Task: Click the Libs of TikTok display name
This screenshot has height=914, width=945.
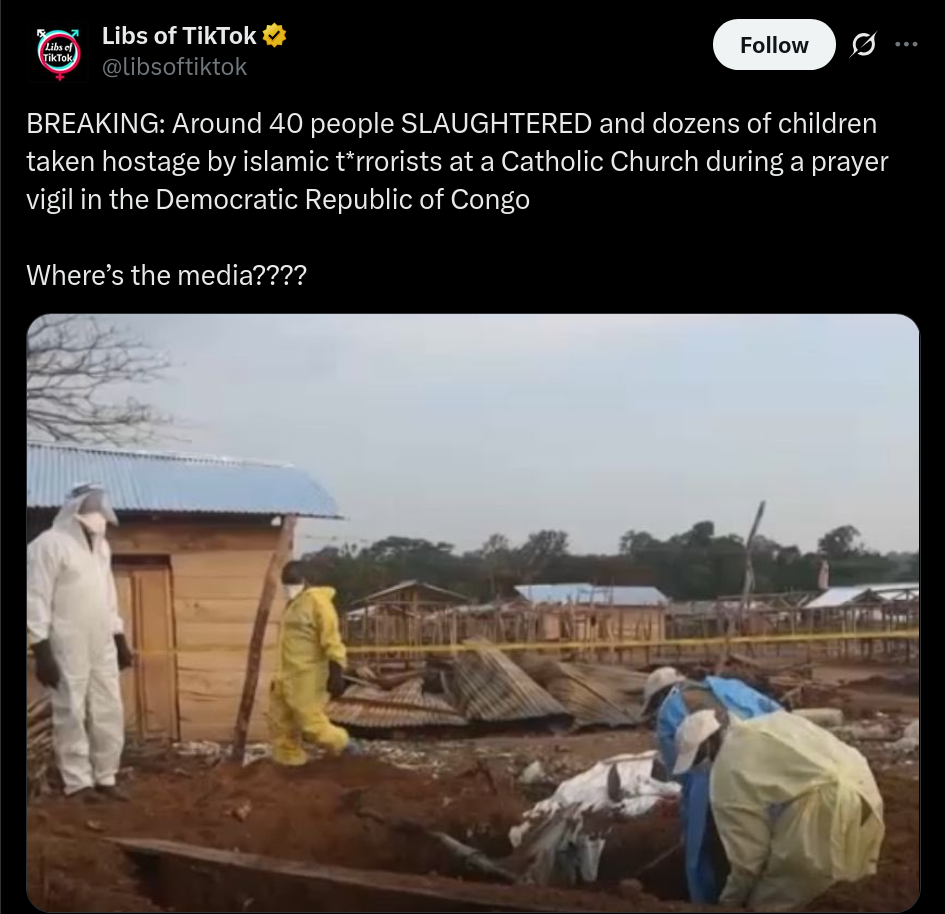Action: click(179, 36)
